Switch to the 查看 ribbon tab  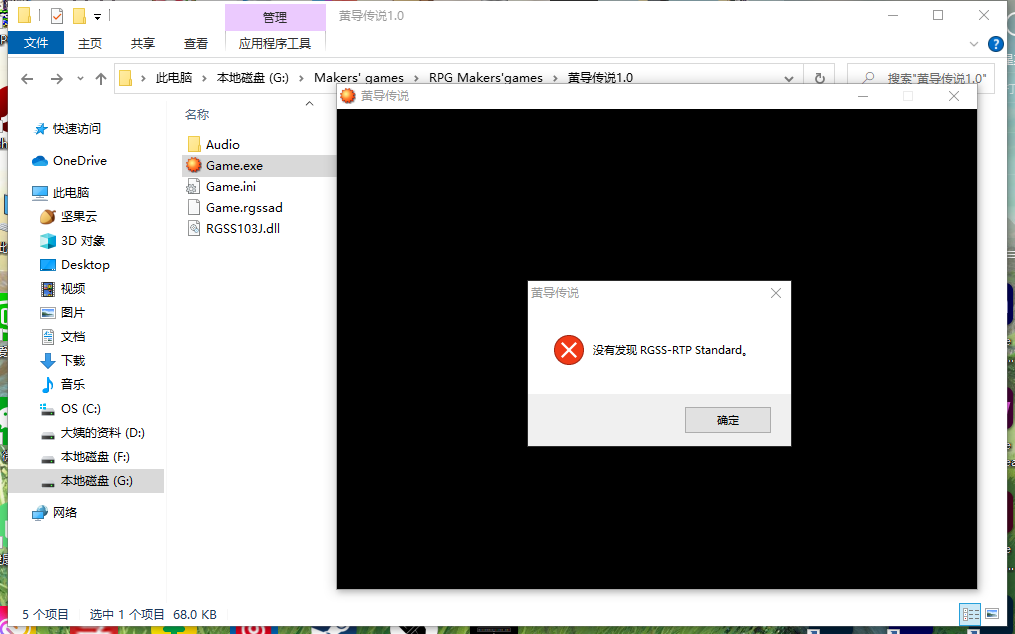[196, 43]
